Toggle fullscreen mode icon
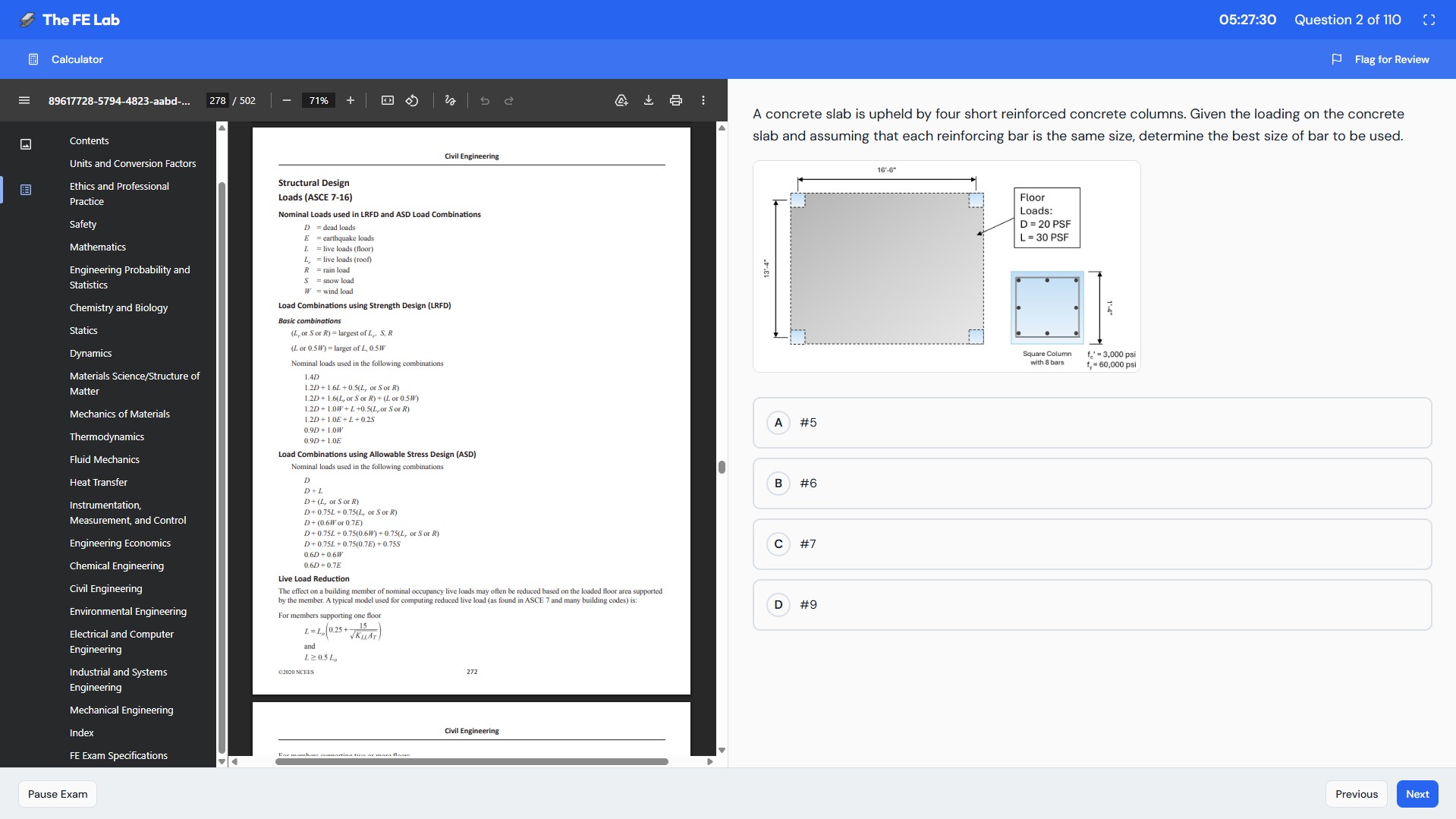 click(1429, 20)
